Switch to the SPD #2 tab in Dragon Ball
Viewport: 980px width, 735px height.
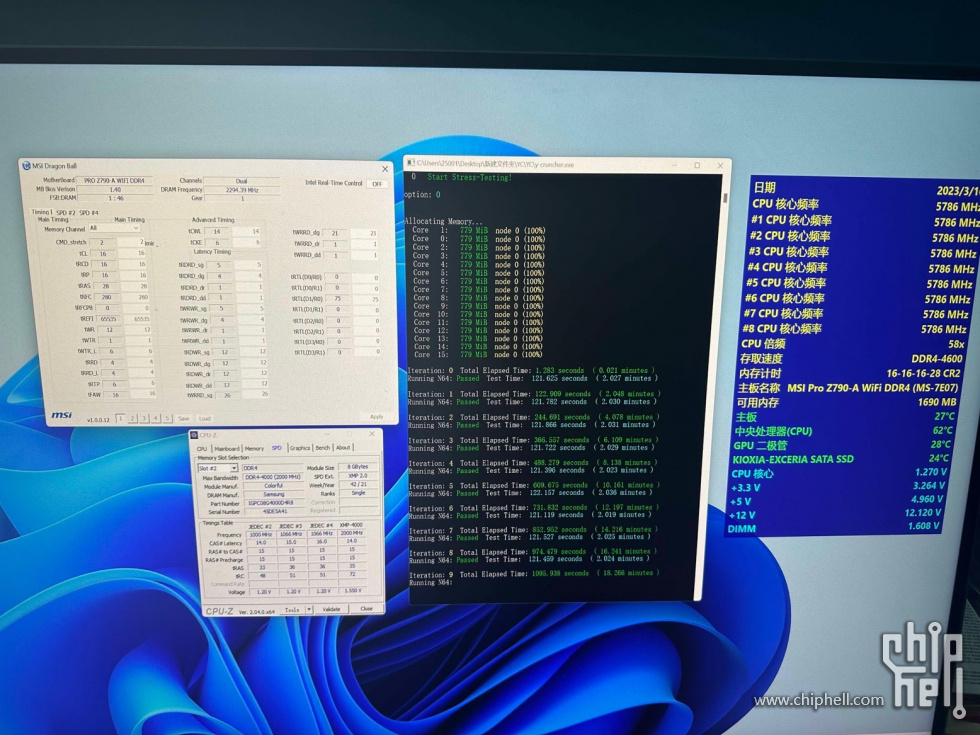[x=66, y=212]
